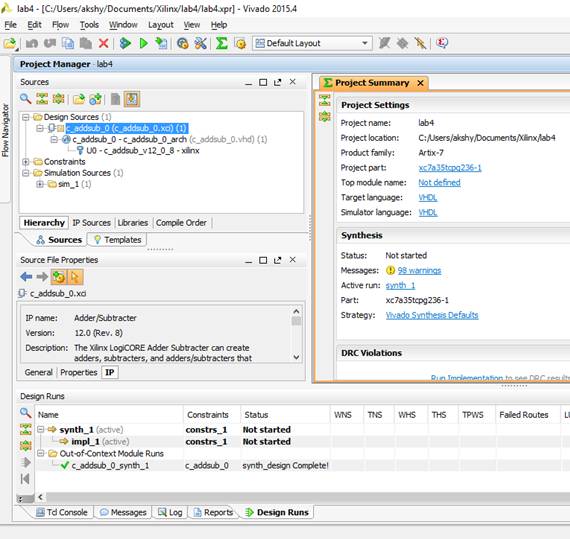
Task: Toggle the auto-update icon in Source File Properties
Action: coord(59,277)
